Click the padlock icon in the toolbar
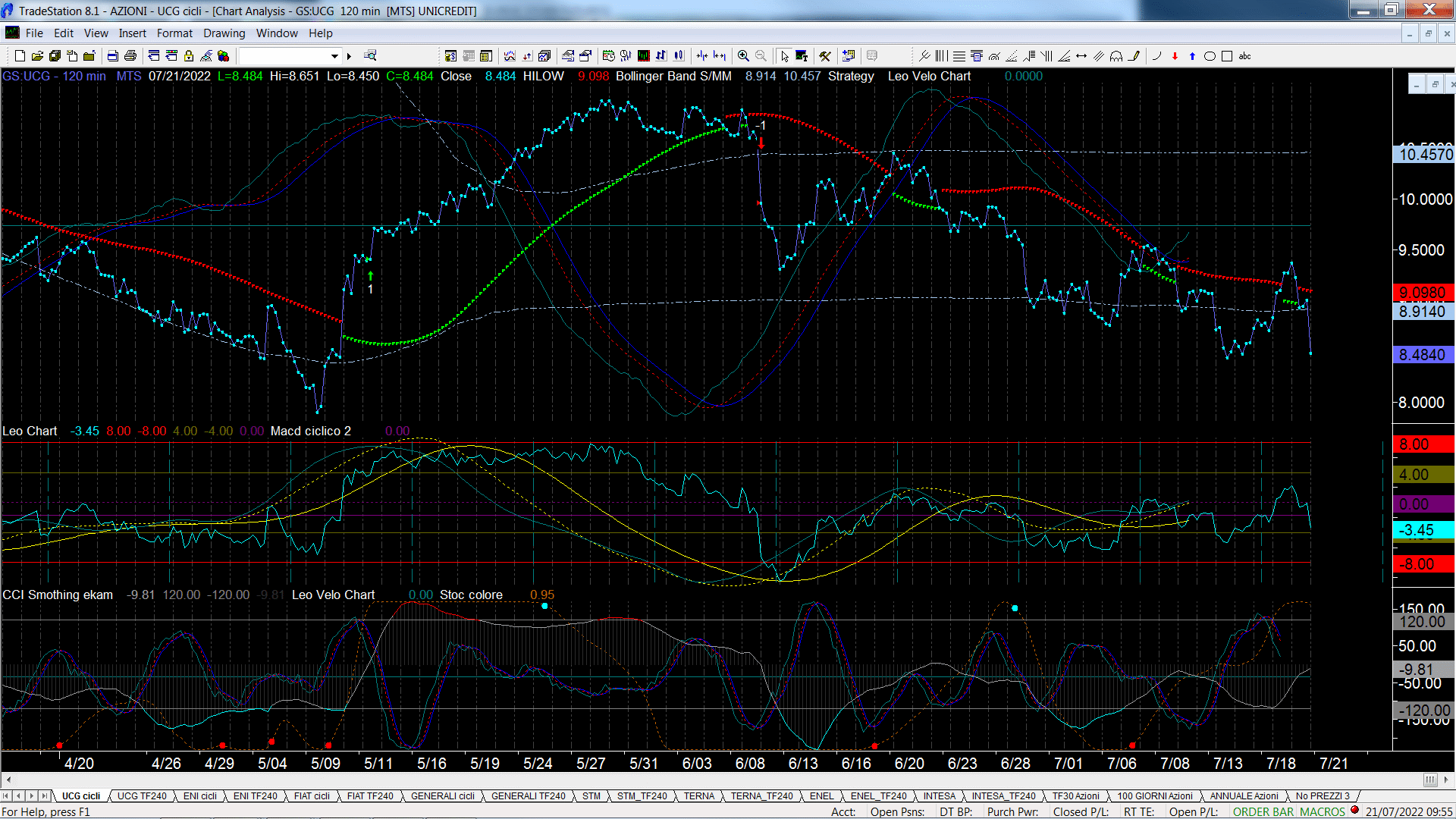Screen dimensions: 1456x819 click(189, 56)
